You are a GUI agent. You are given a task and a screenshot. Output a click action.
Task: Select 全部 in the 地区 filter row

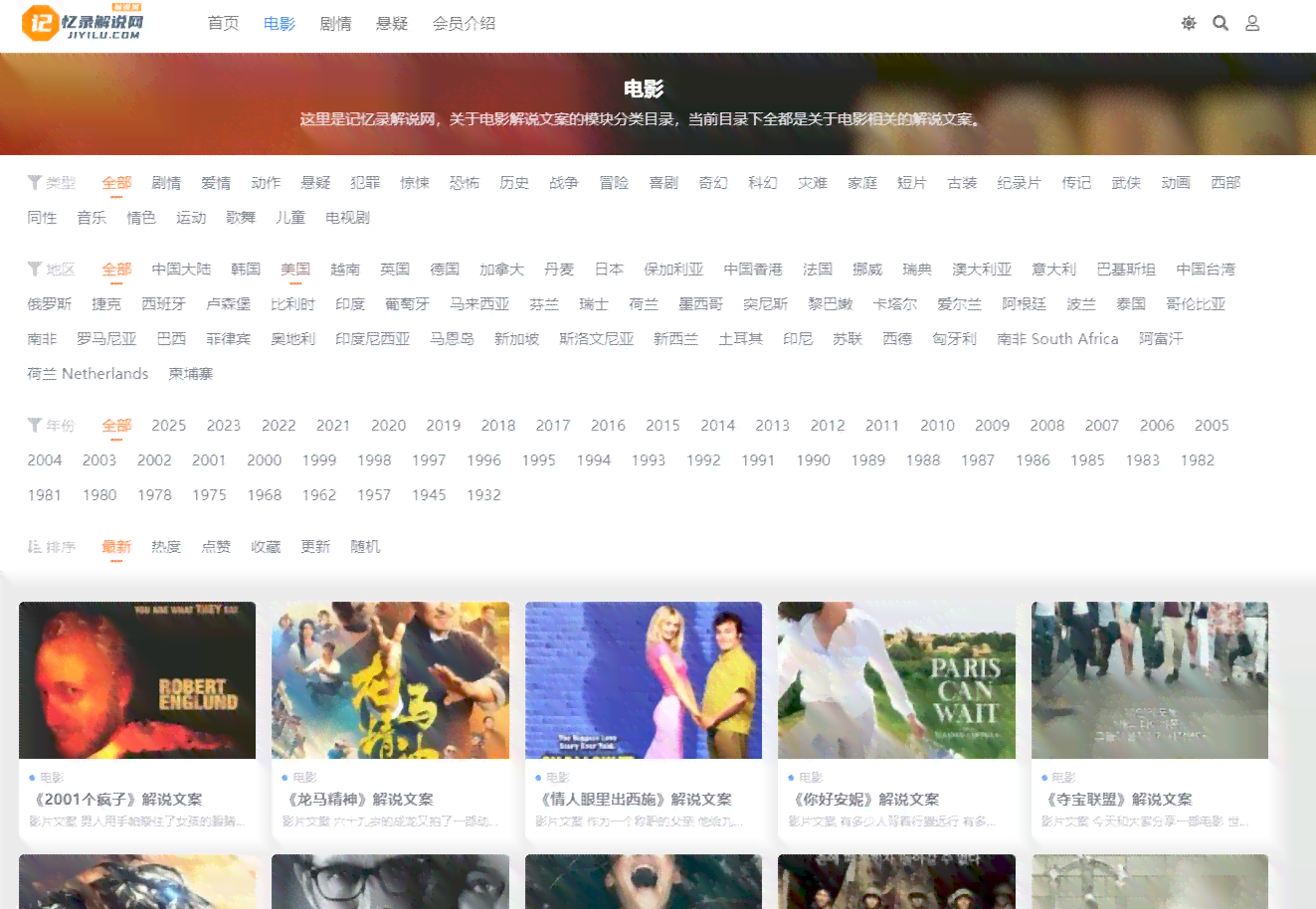[116, 270]
